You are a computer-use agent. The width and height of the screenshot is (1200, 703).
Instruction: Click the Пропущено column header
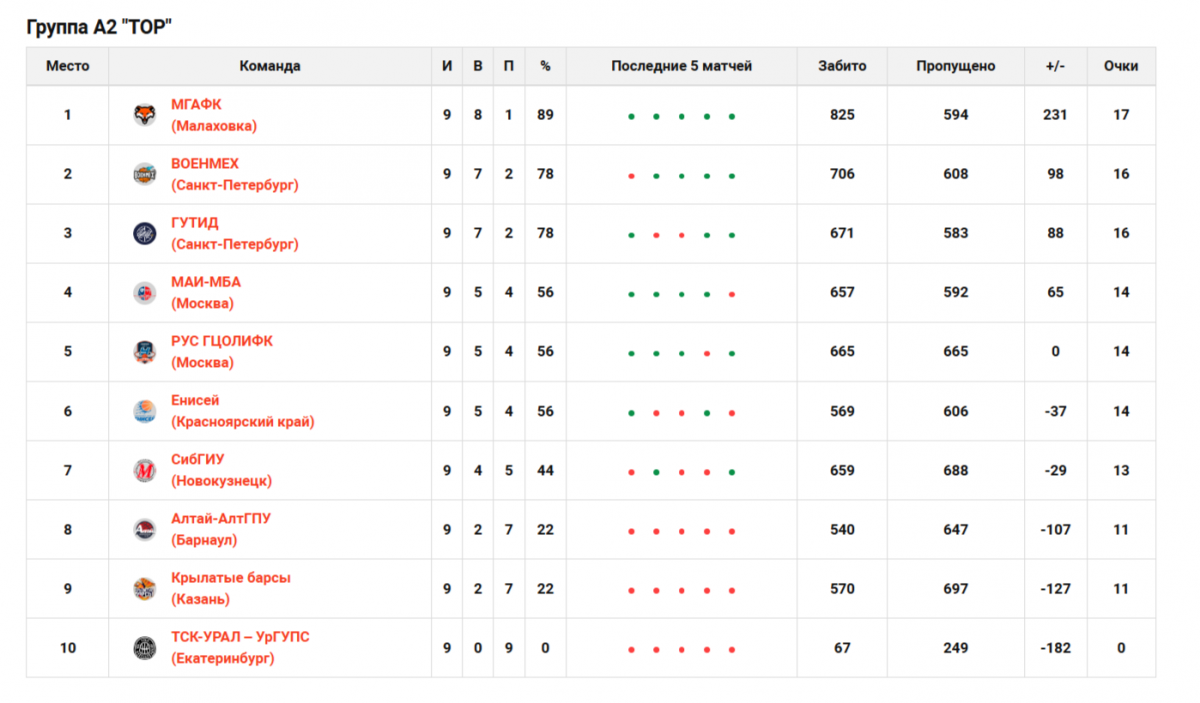point(955,66)
